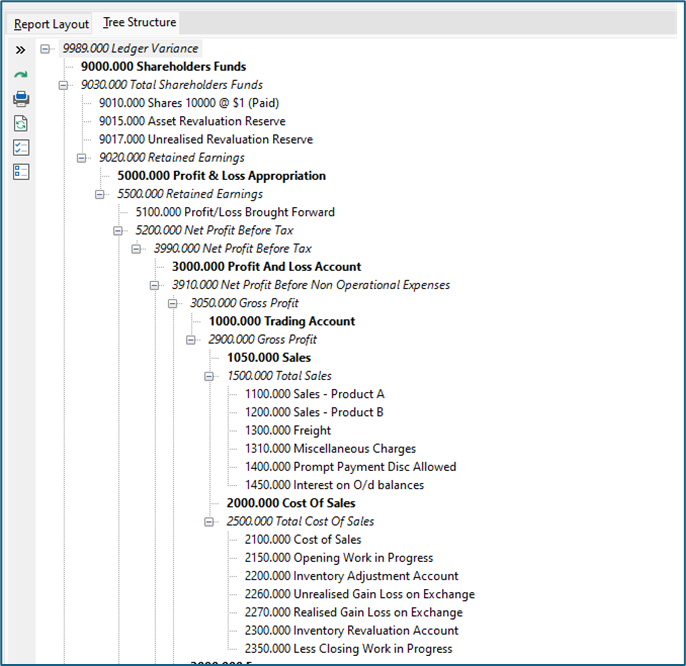Select 1500.000 Total Sales row
The height and width of the screenshot is (666, 686).
coord(280,376)
